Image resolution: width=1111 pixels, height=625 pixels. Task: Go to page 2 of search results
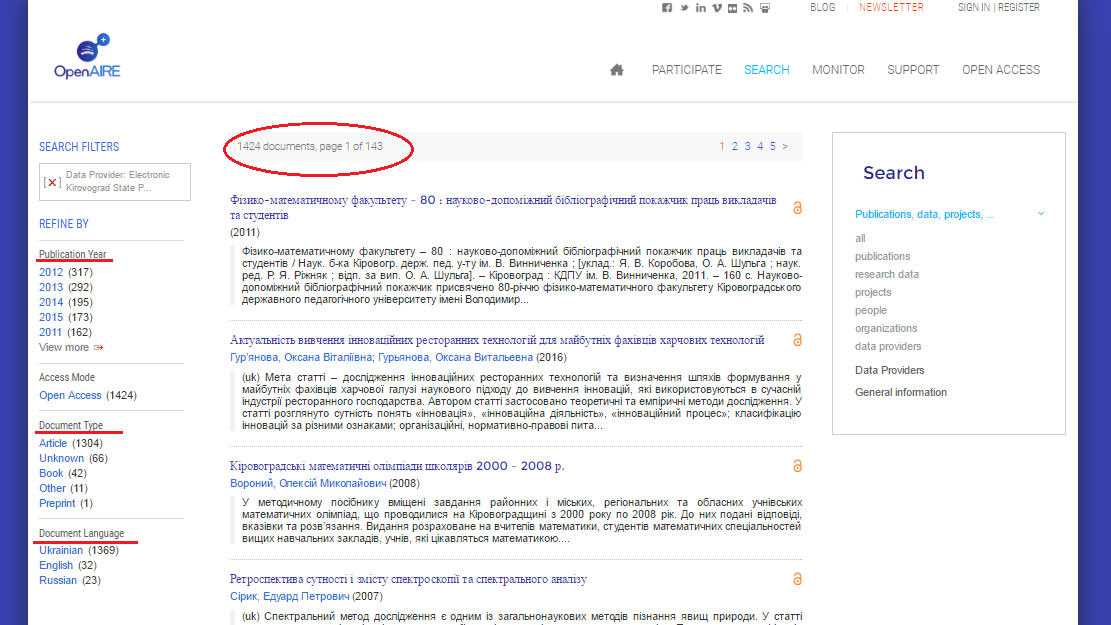coord(734,146)
